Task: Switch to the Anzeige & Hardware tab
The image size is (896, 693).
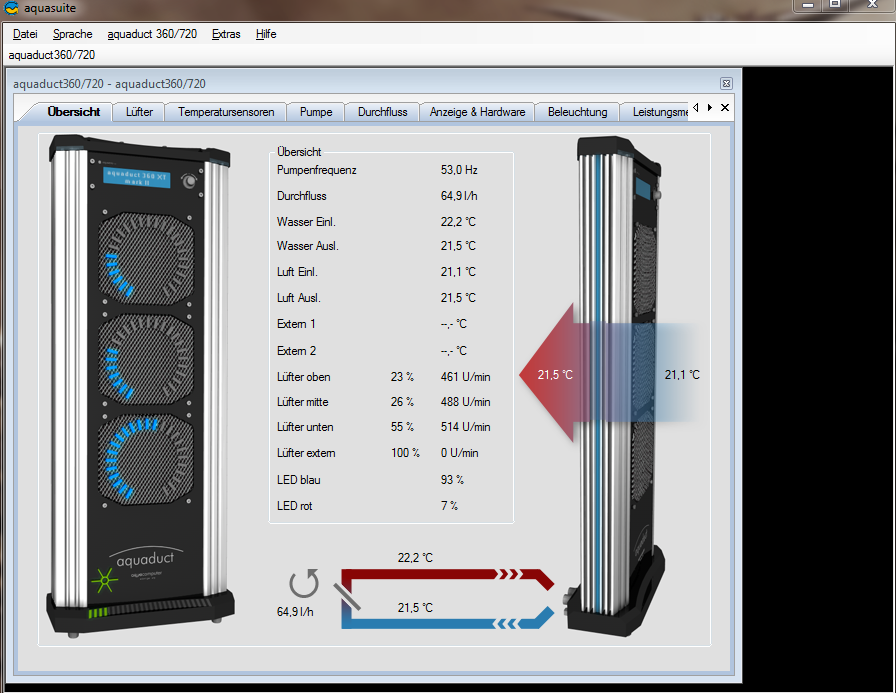Action: [x=478, y=112]
